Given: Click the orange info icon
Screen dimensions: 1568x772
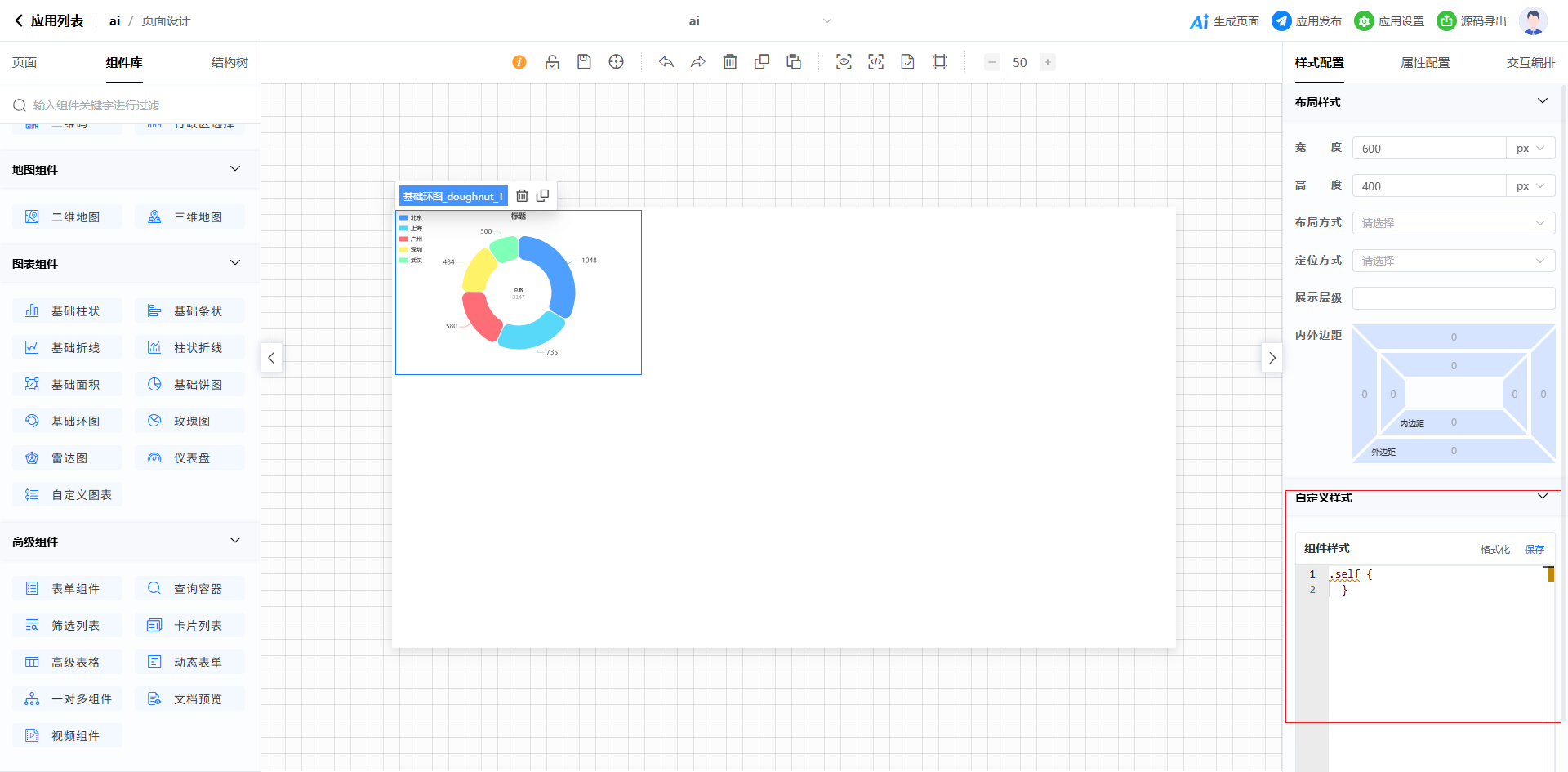Looking at the screenshot, I should click(x=519, y=62).
